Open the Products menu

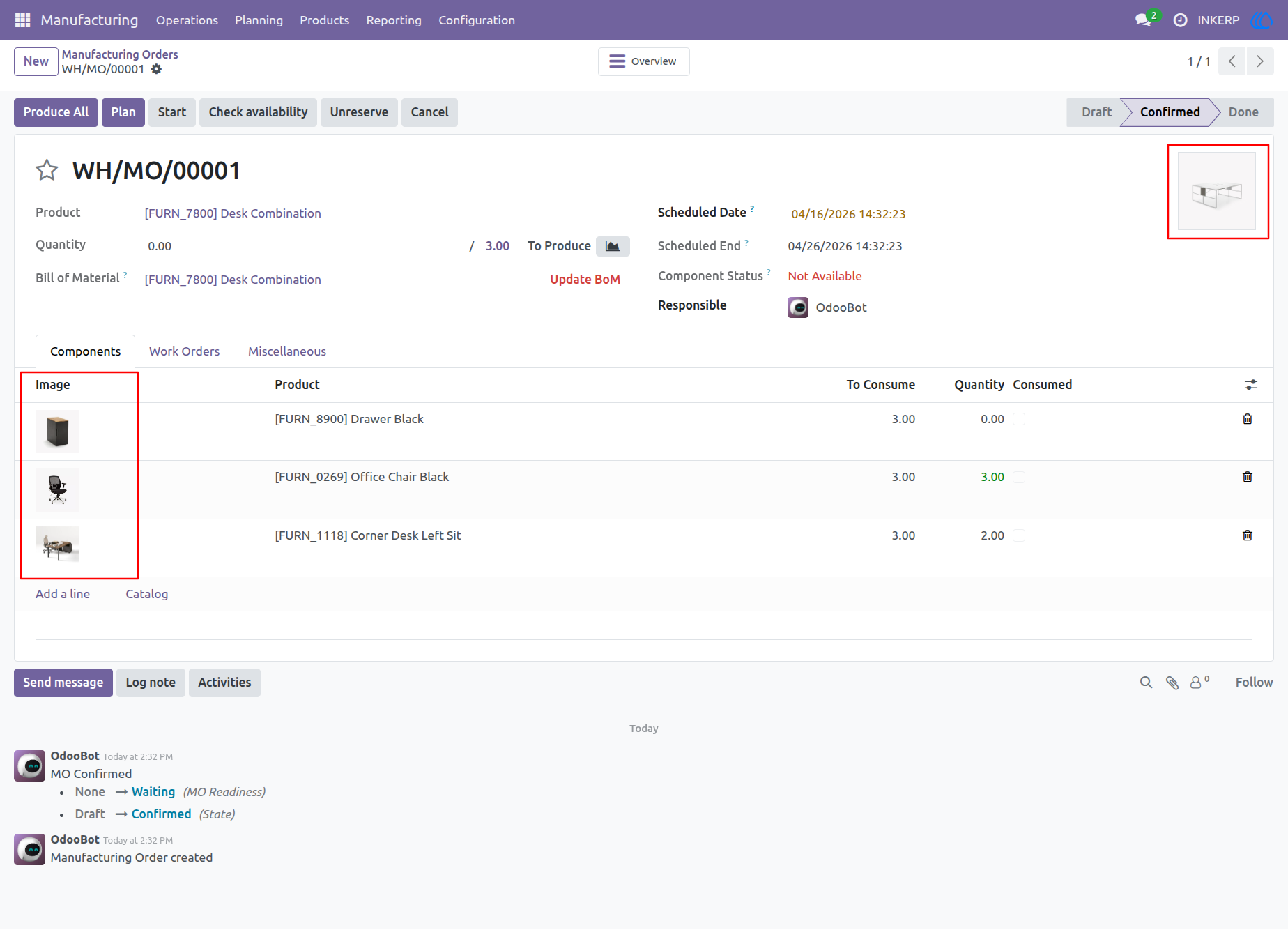pos(324,20)
